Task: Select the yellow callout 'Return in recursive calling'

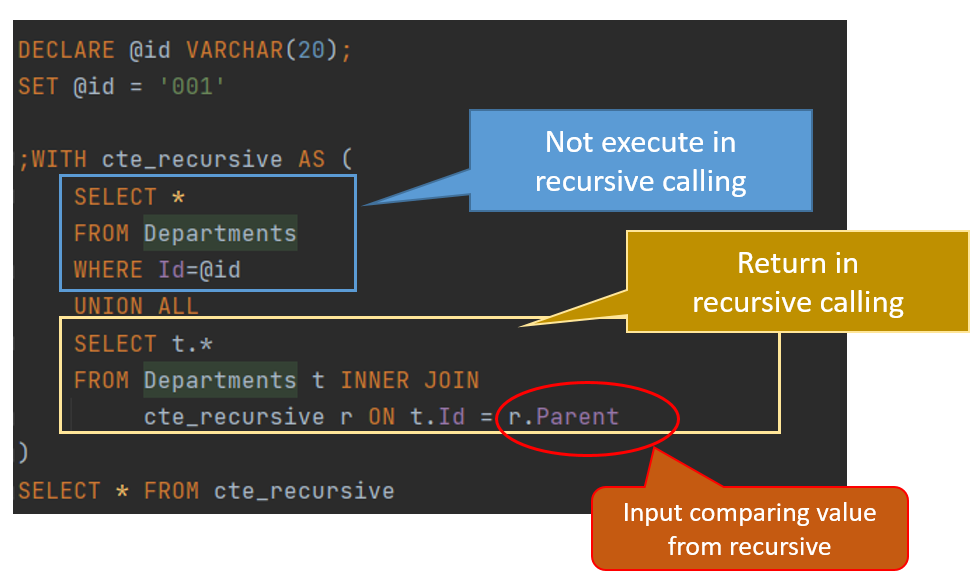Action: (x=797, y=280)
